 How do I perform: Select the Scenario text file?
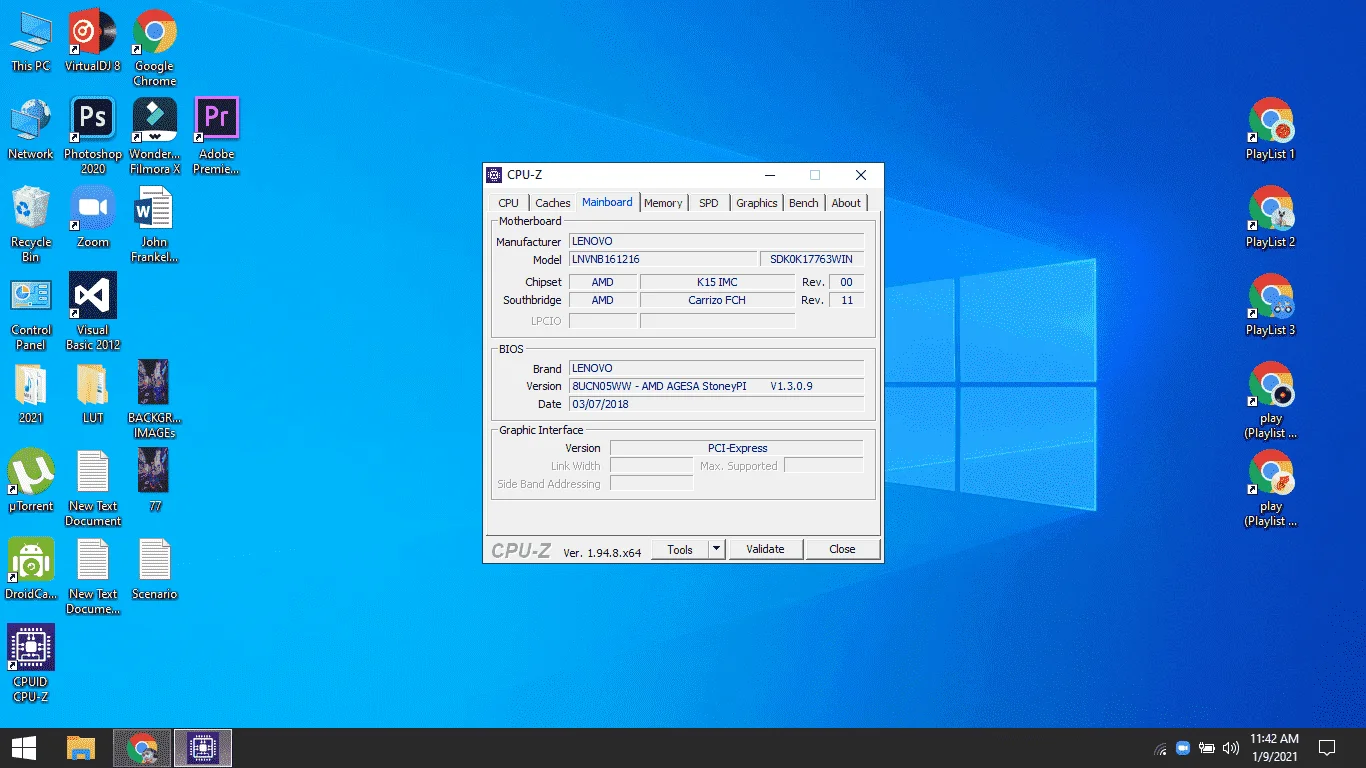155,570
